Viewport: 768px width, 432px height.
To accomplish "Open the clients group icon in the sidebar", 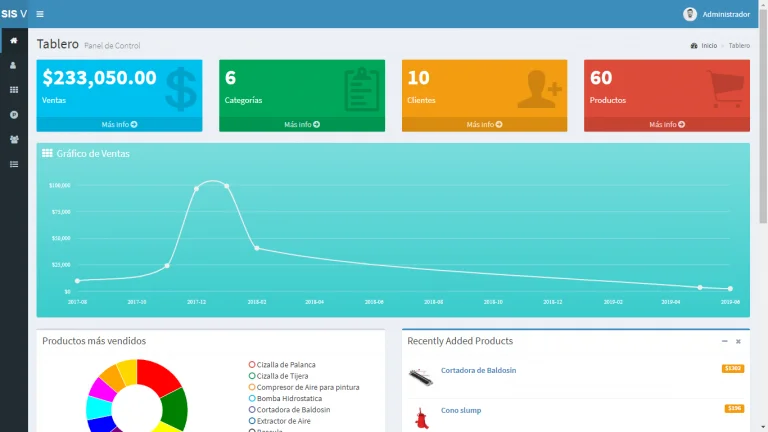I will (x=14, y=140).
